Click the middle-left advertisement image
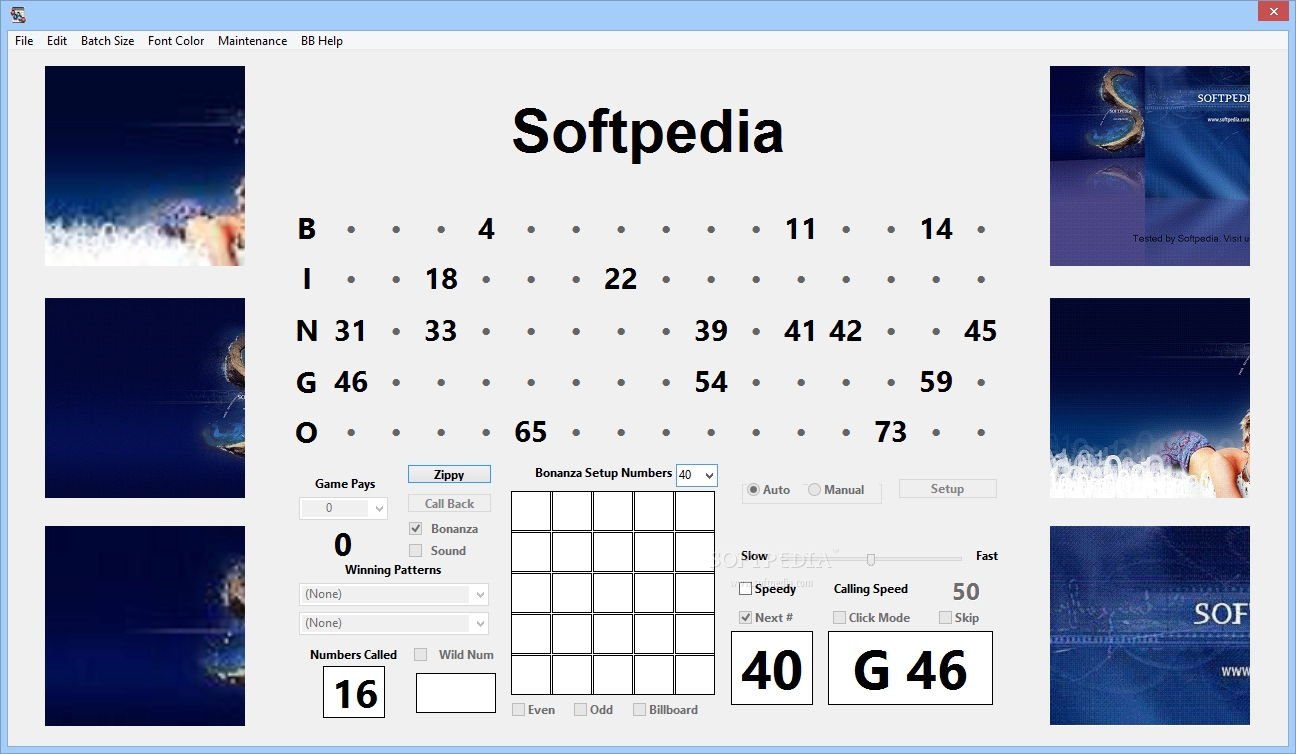The height and width of the screenshot is (754, 1296). (x=145, y=398)
